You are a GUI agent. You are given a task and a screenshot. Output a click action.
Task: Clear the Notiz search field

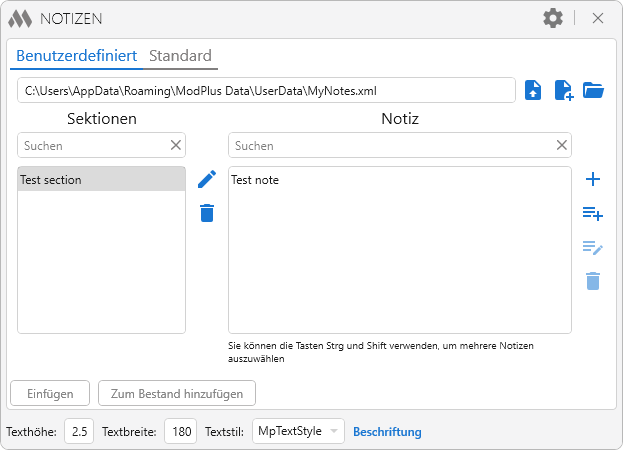click(x=562, y=145)
